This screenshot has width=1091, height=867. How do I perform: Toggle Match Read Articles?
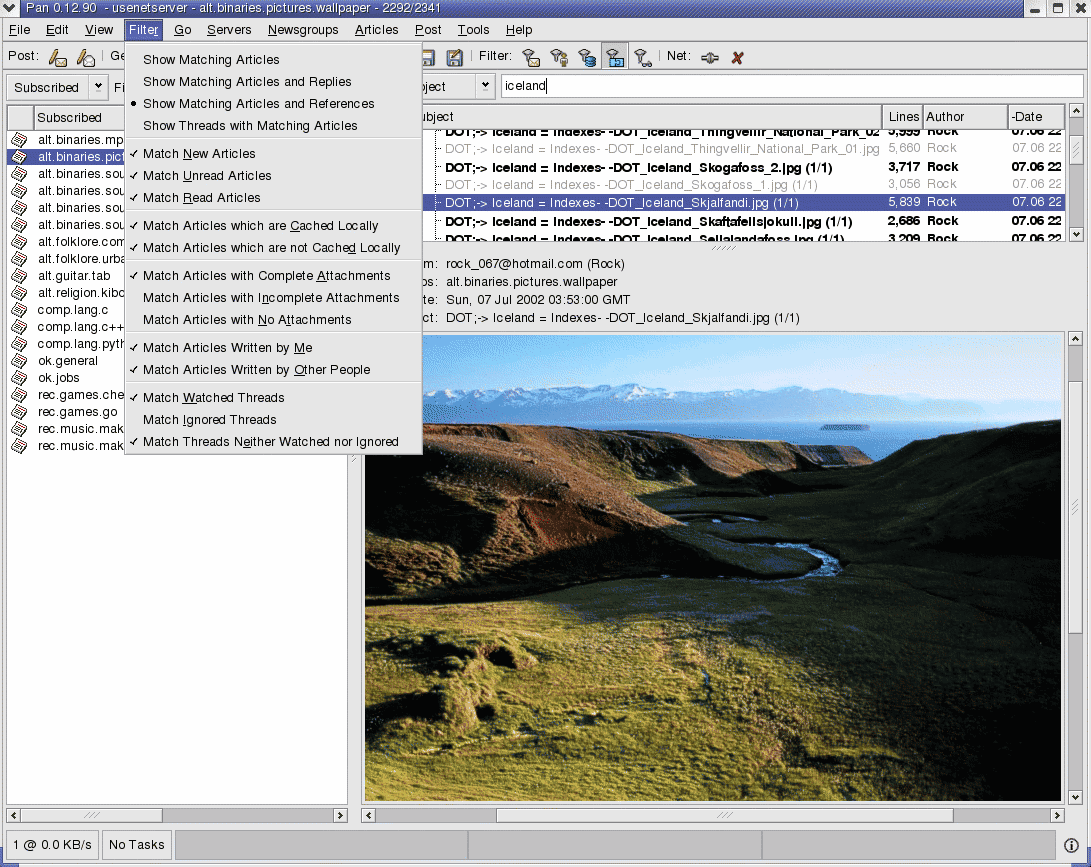tap(273, 198)
